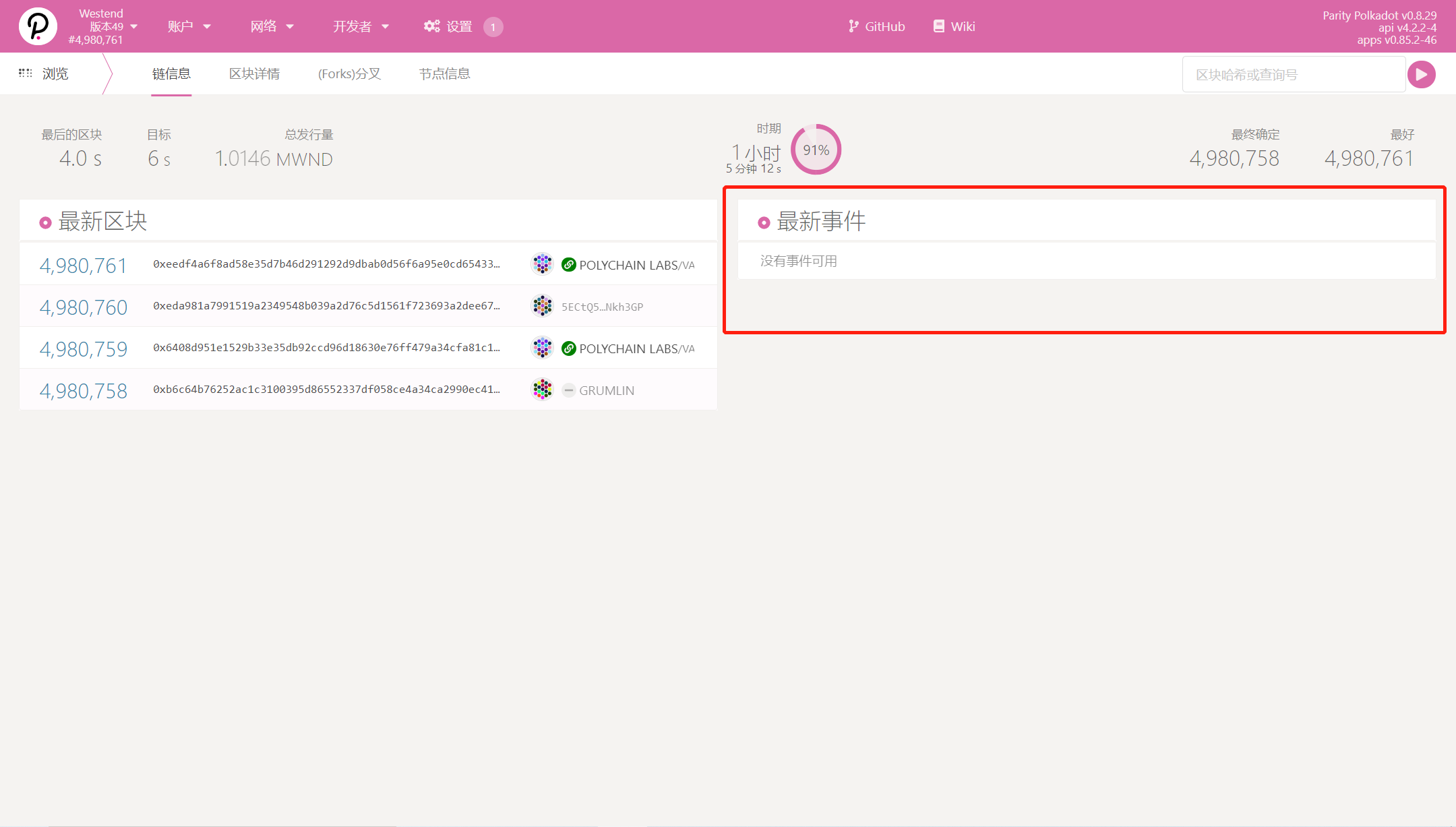Switch to the 节点信息 tab
1456x827 pixels.
(x=444, y=73)
